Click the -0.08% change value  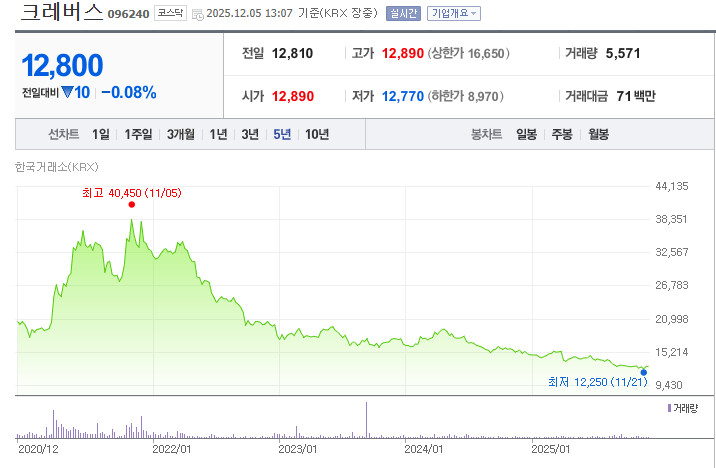click(x=129, y=93)
